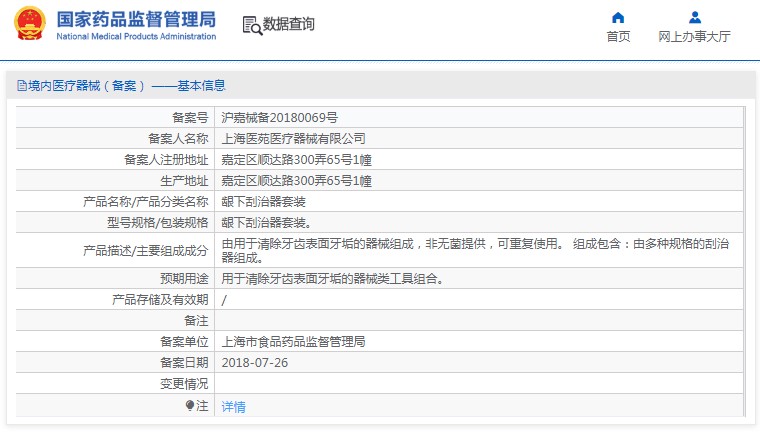Click the 生产地址 label
Image resolution: width=760 pixels, height=432 pixels.
pos(184,181)
